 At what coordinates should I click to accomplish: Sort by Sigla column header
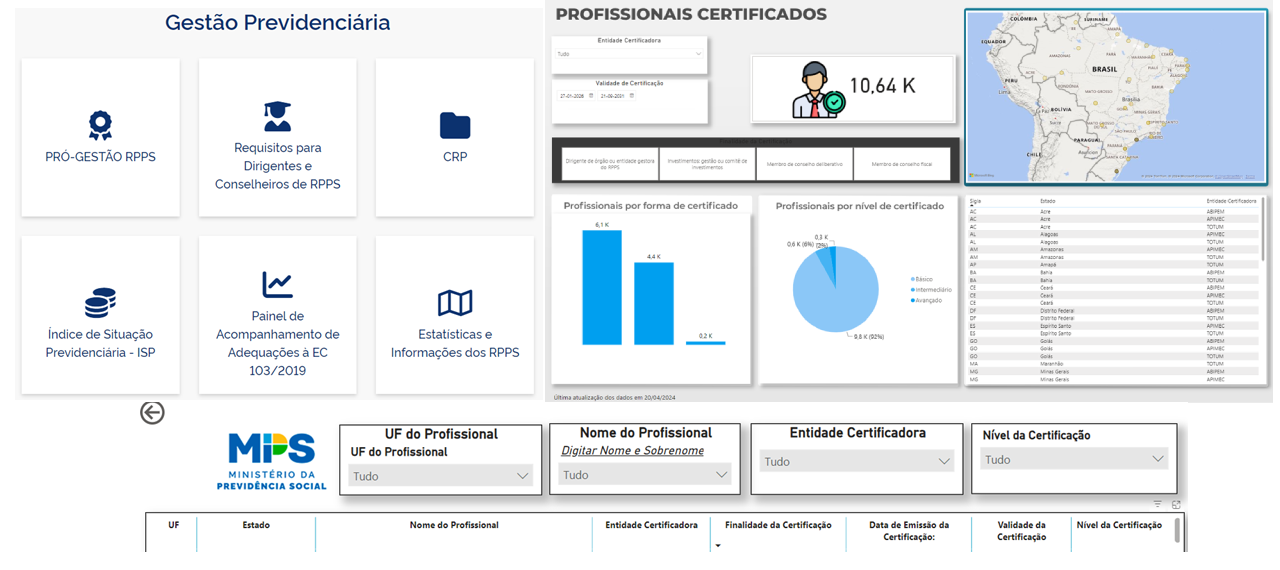coord(975,201)
